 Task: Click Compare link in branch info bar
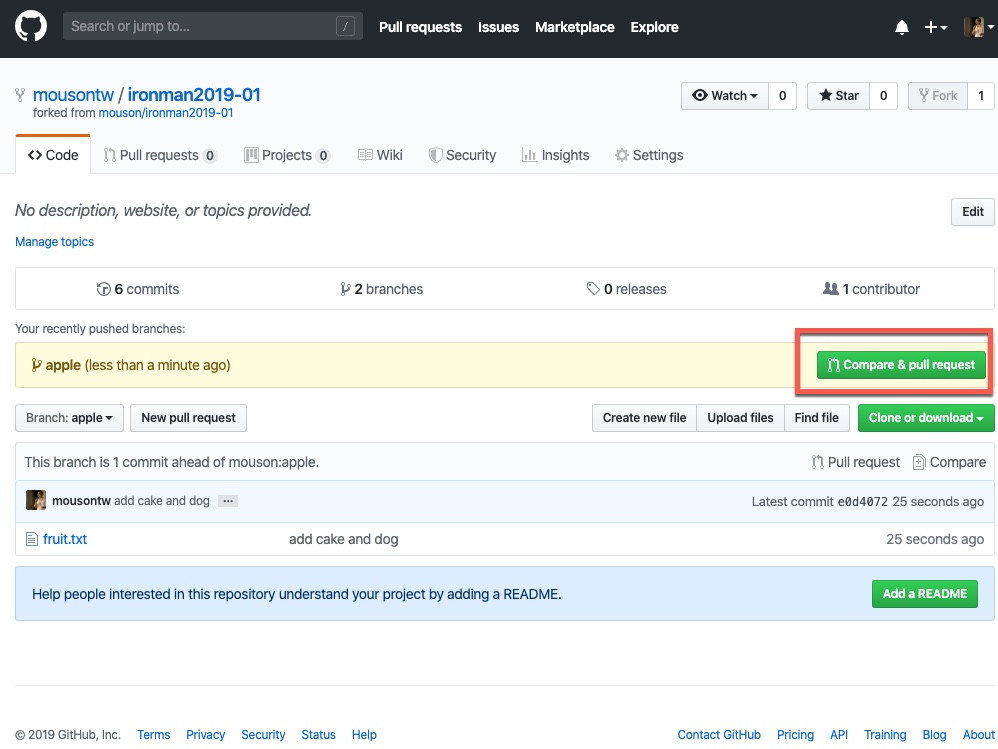949,463
